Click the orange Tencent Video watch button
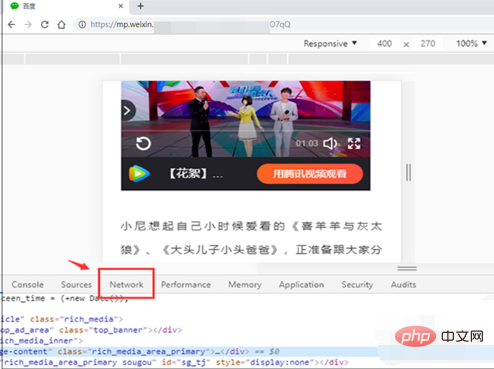 tap(310, 174)
